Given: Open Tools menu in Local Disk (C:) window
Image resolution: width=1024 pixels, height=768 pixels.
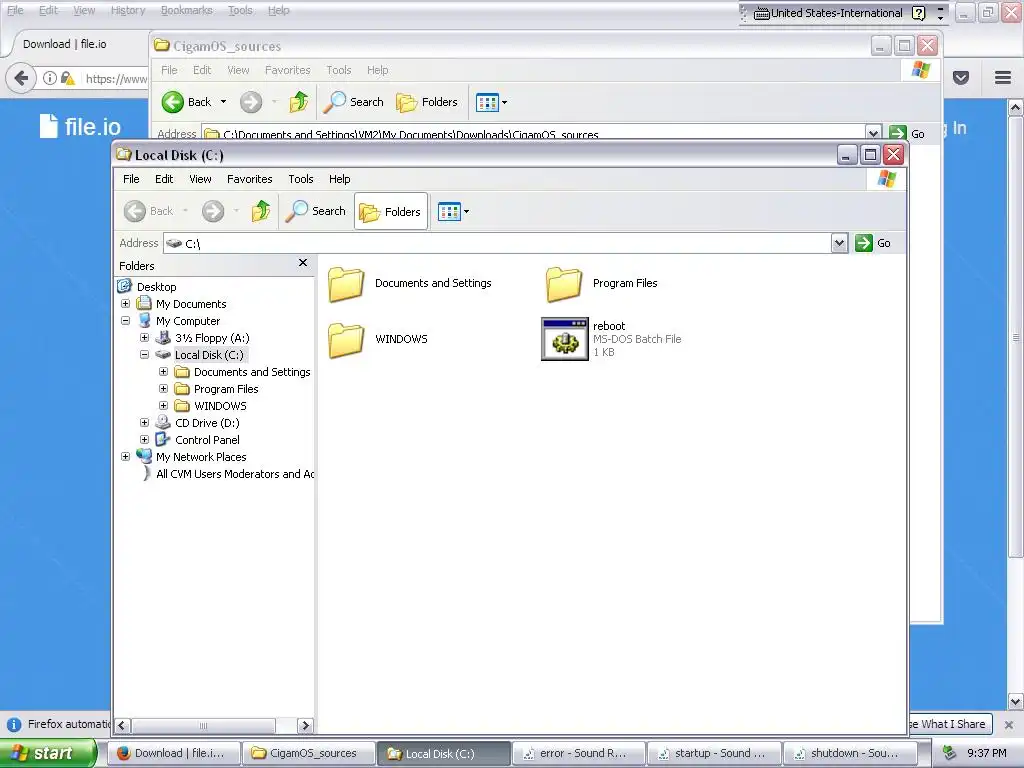Looking at the screenshot, I should (x=301, y=179).
